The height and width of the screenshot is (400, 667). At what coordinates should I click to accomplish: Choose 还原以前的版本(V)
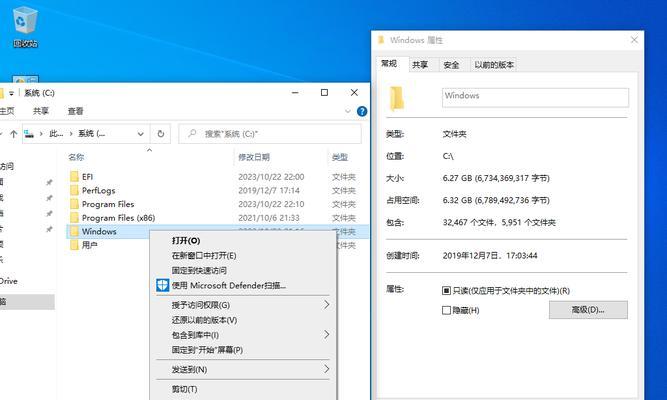pyautogui.click(x=204, y=320)
